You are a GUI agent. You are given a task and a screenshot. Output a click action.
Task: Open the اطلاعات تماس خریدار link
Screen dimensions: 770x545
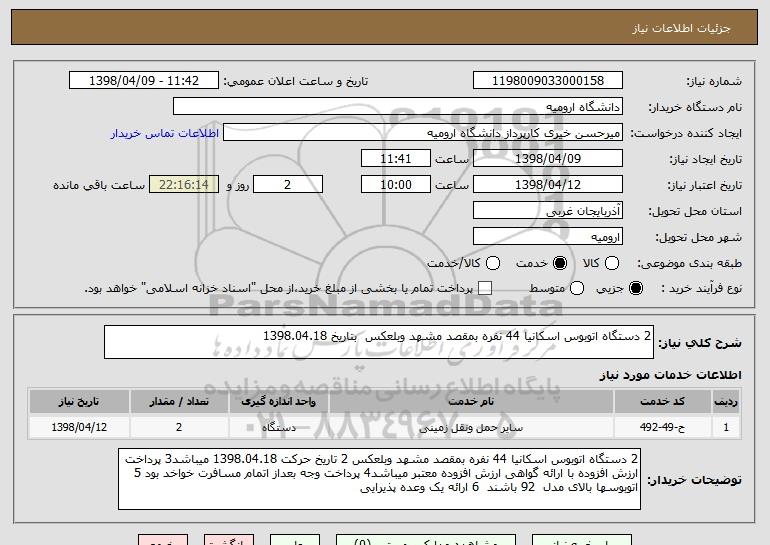point(165,134)
